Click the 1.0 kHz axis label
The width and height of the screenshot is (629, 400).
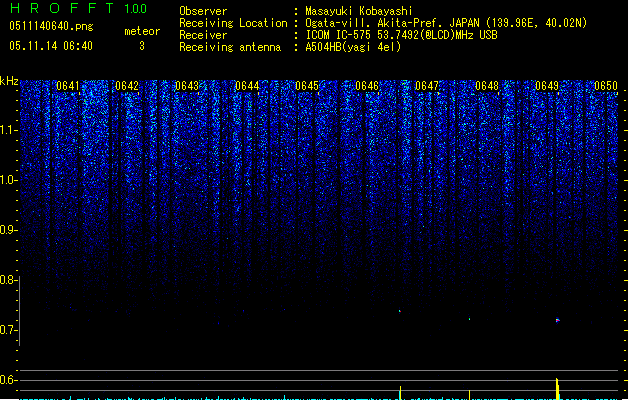pyautogui.click(x=8, y=180)
